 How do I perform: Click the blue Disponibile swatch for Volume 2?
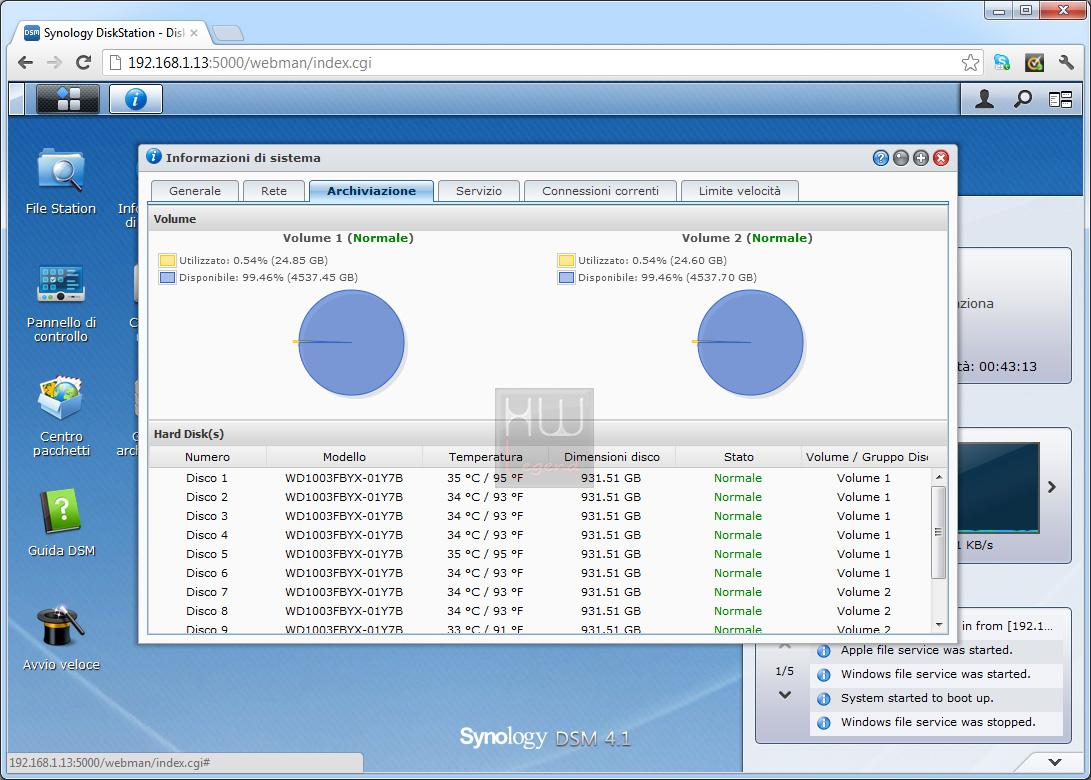point(566,278)
